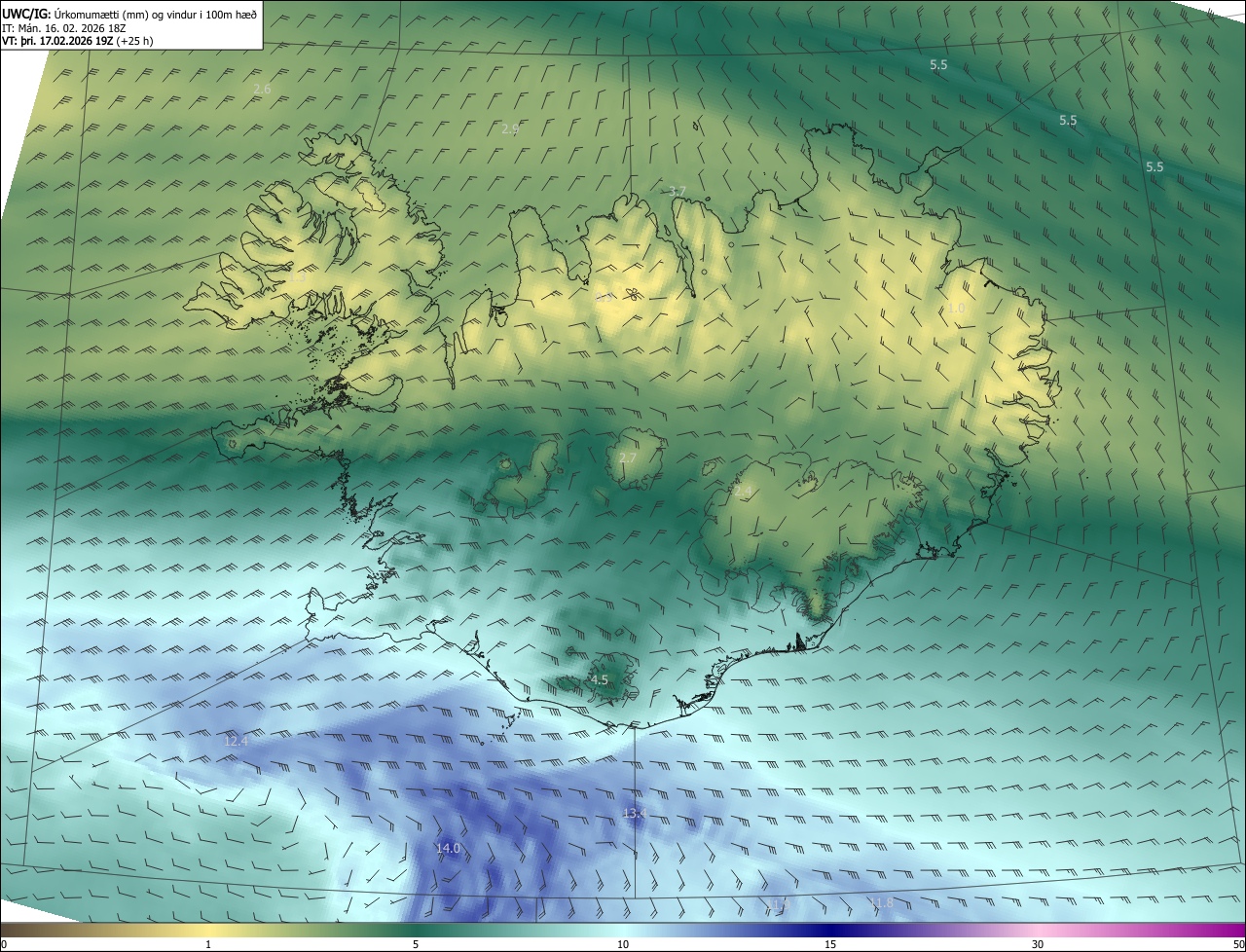Screen dimensions: 1246x952
Task: Click the 13.4 value label
Action: tap(635, 813)
